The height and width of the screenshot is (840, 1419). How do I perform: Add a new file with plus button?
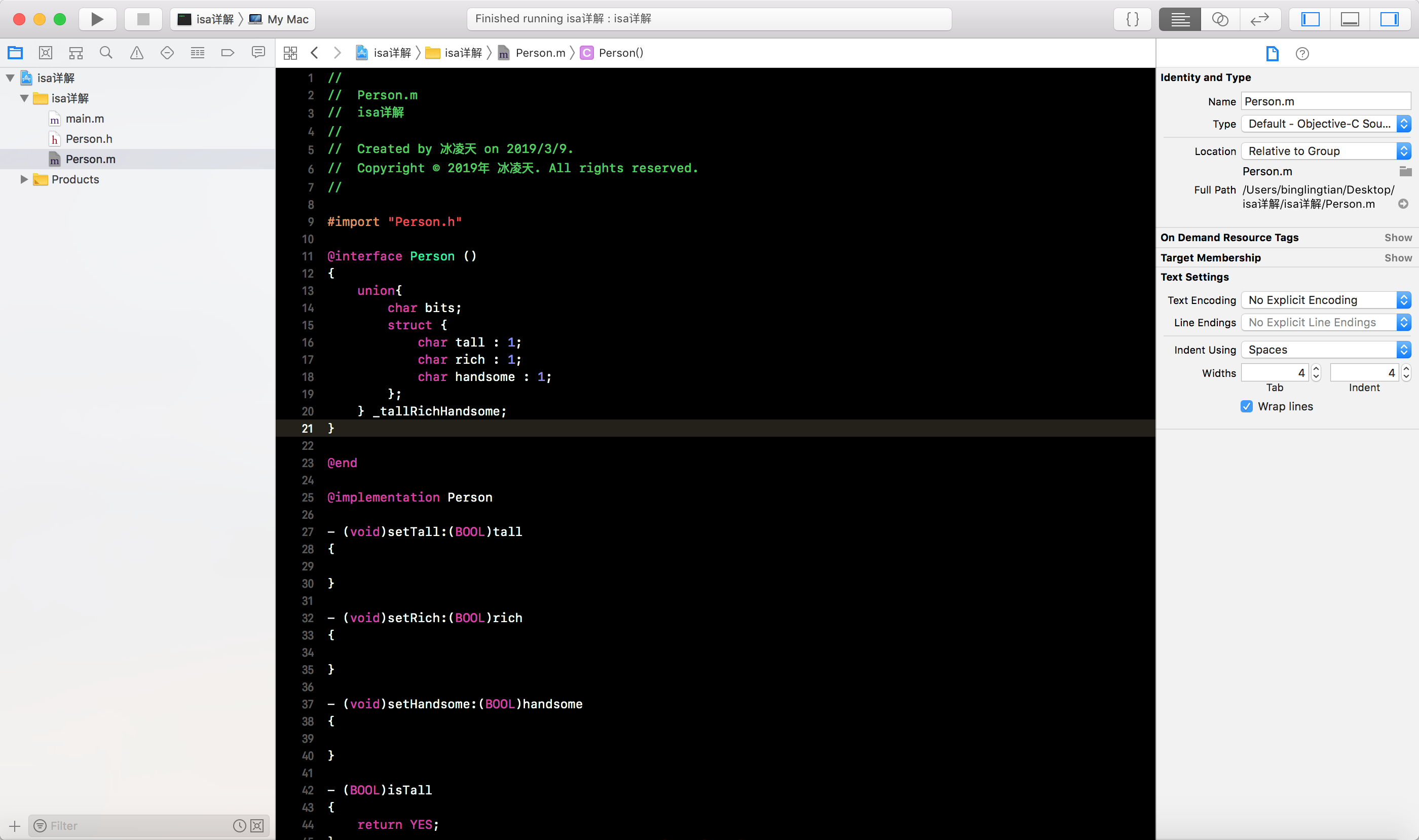coord(15,826)
